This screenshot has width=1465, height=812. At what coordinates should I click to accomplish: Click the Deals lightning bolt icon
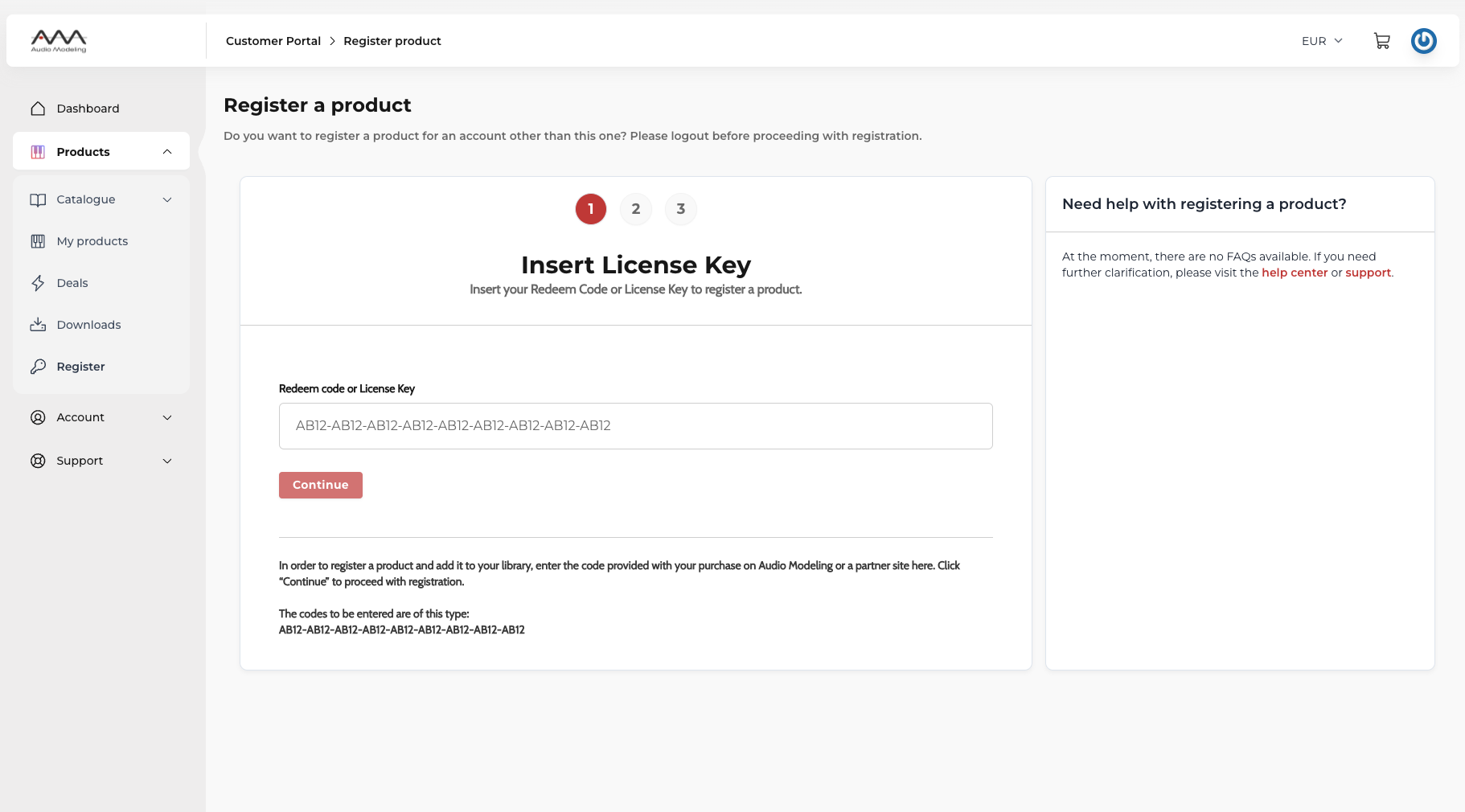(x=38, y=283)
